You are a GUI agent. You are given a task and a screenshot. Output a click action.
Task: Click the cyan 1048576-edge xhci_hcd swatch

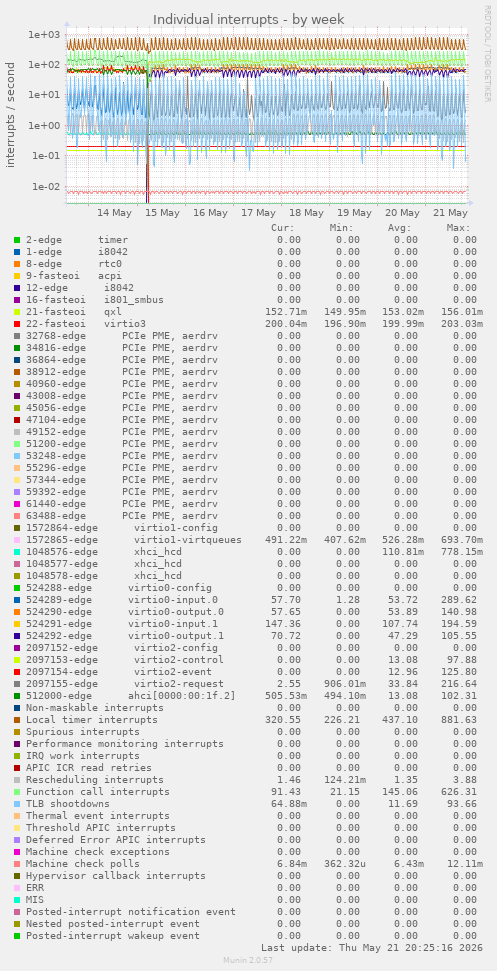pyautogui.click(x=17, y=552)
